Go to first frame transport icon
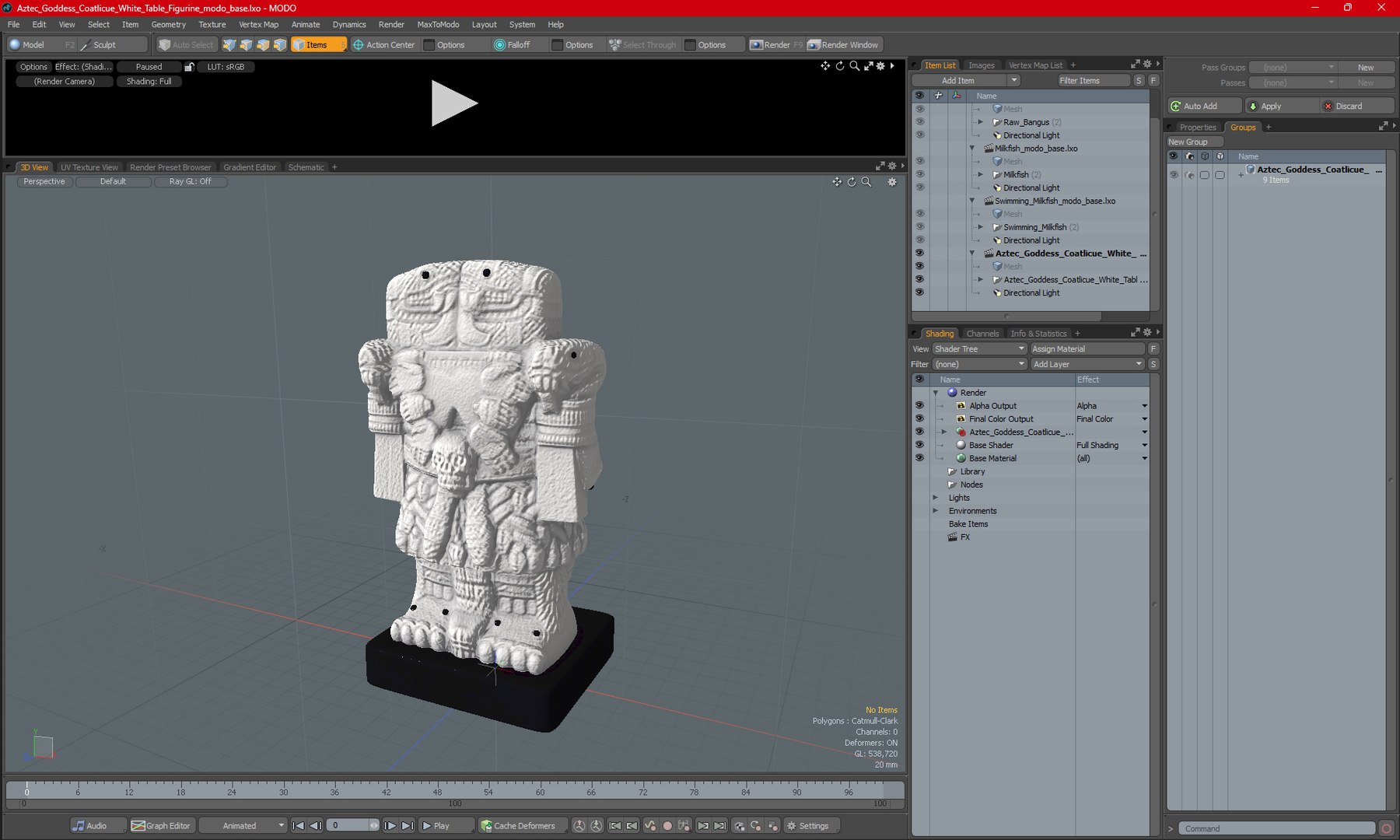1400x840 pixels. click(x=298, y=826)
